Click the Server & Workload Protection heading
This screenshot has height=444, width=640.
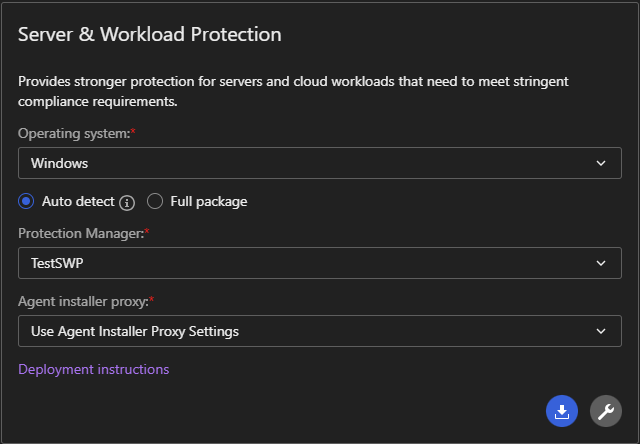click(150, 35)
